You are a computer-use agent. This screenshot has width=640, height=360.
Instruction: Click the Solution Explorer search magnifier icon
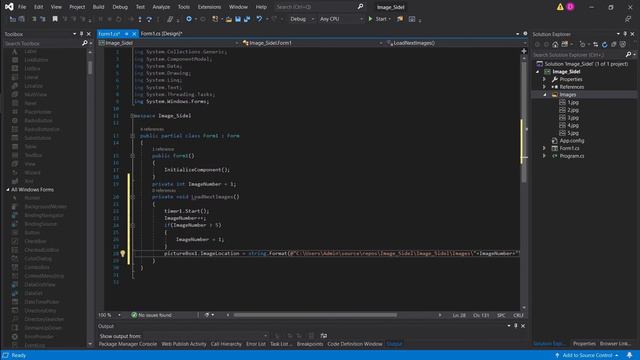(x=629, y=54)
